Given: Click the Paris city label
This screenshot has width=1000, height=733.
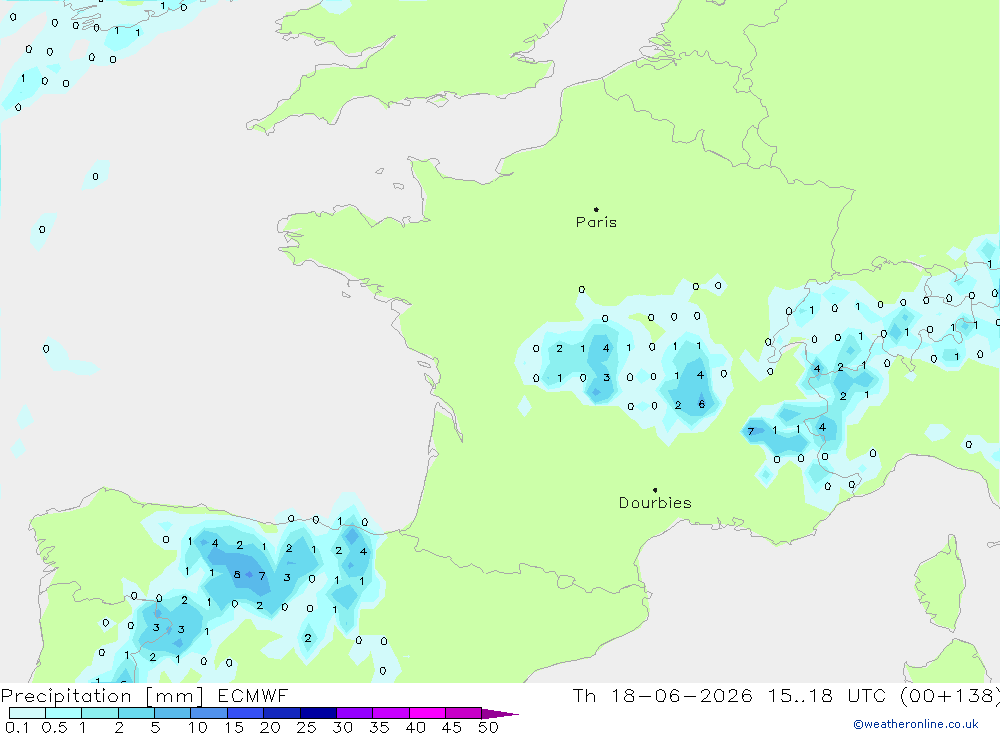Looking at the screenshot, I should pyautogui.click(x=596, y=222).
